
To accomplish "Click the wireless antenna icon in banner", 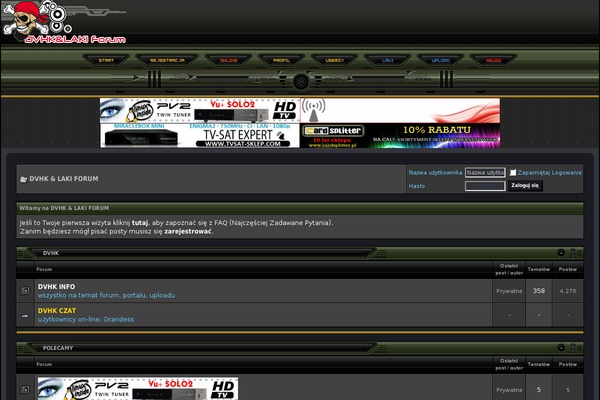I will pos(314,110).
